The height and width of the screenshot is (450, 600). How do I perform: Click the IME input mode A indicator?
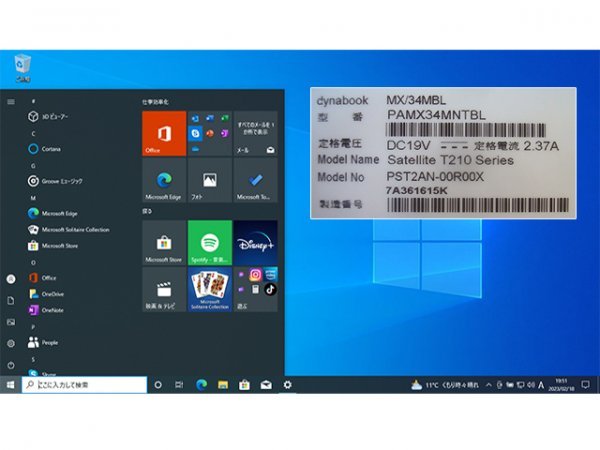tap(541, 385)
